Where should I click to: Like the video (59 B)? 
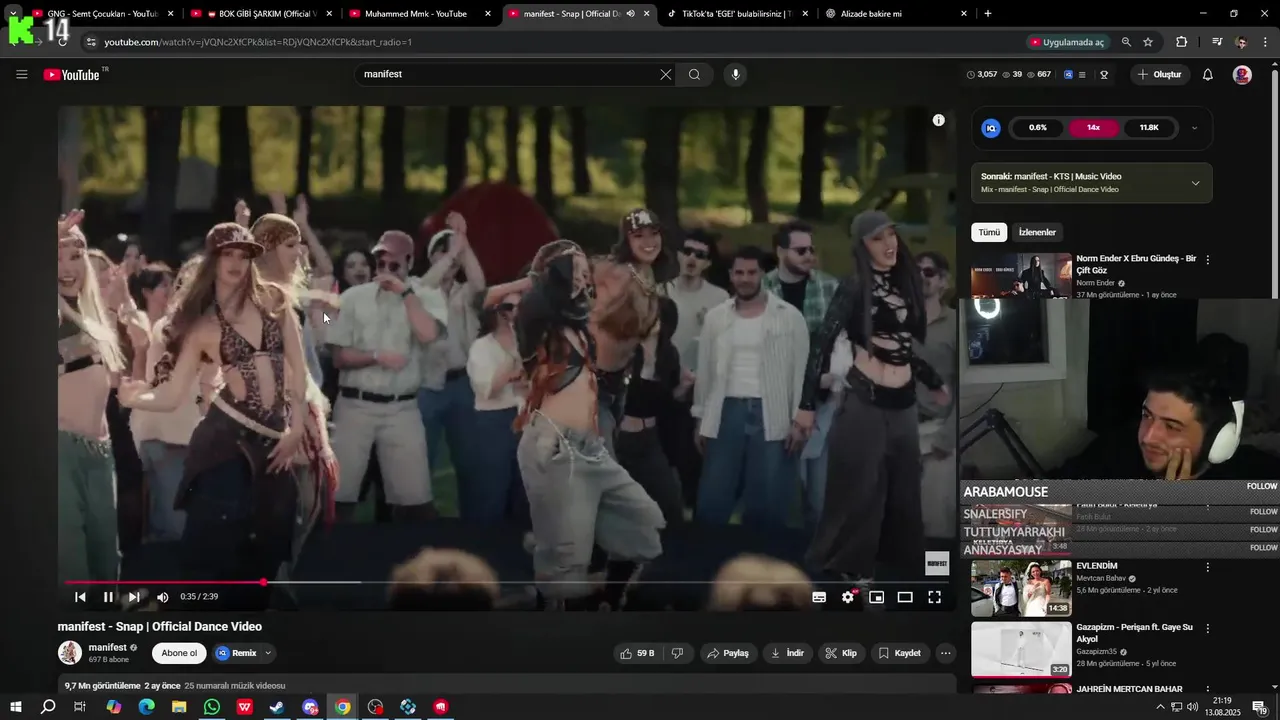tap(636, 653)
